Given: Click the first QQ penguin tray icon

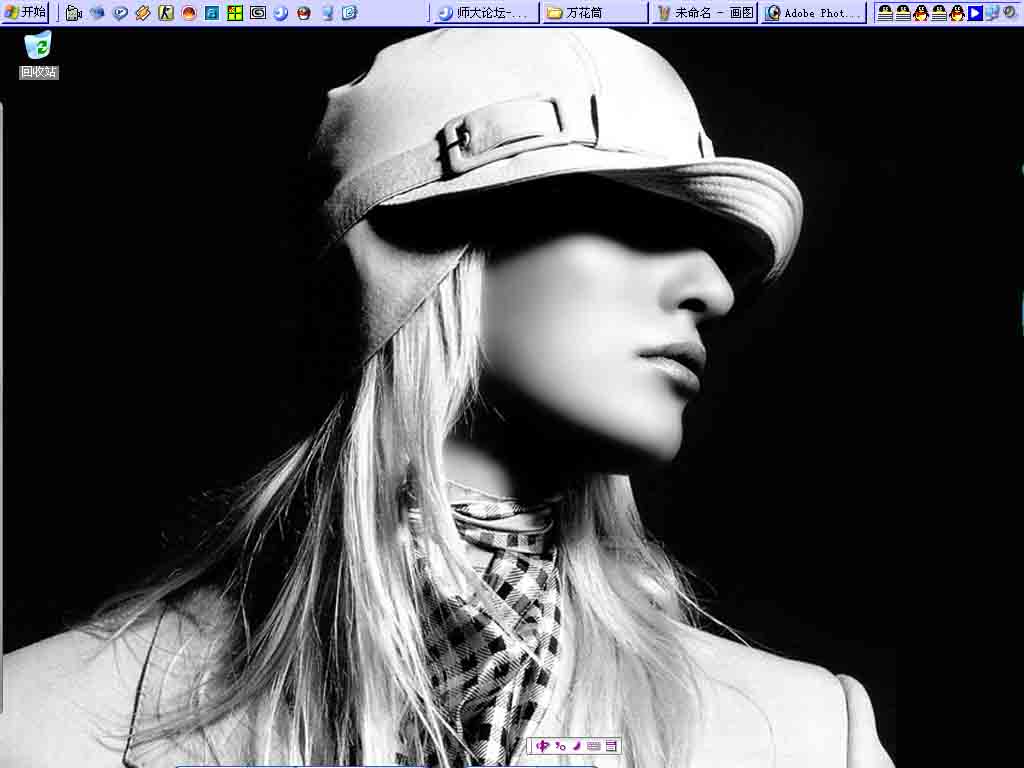Looking at the screenshot, I should pos(885,13).
